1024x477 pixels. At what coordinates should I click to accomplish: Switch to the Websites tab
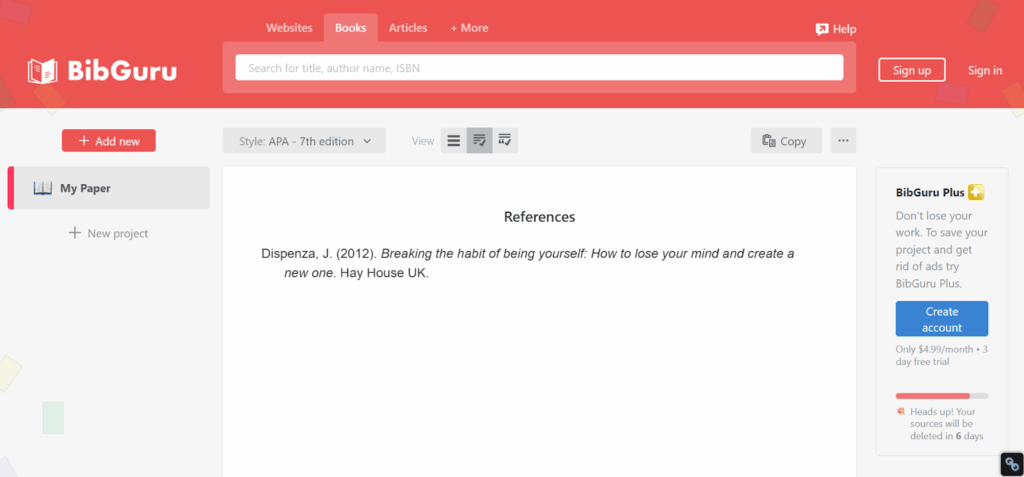pyautogui.click(x=289, y=28)
